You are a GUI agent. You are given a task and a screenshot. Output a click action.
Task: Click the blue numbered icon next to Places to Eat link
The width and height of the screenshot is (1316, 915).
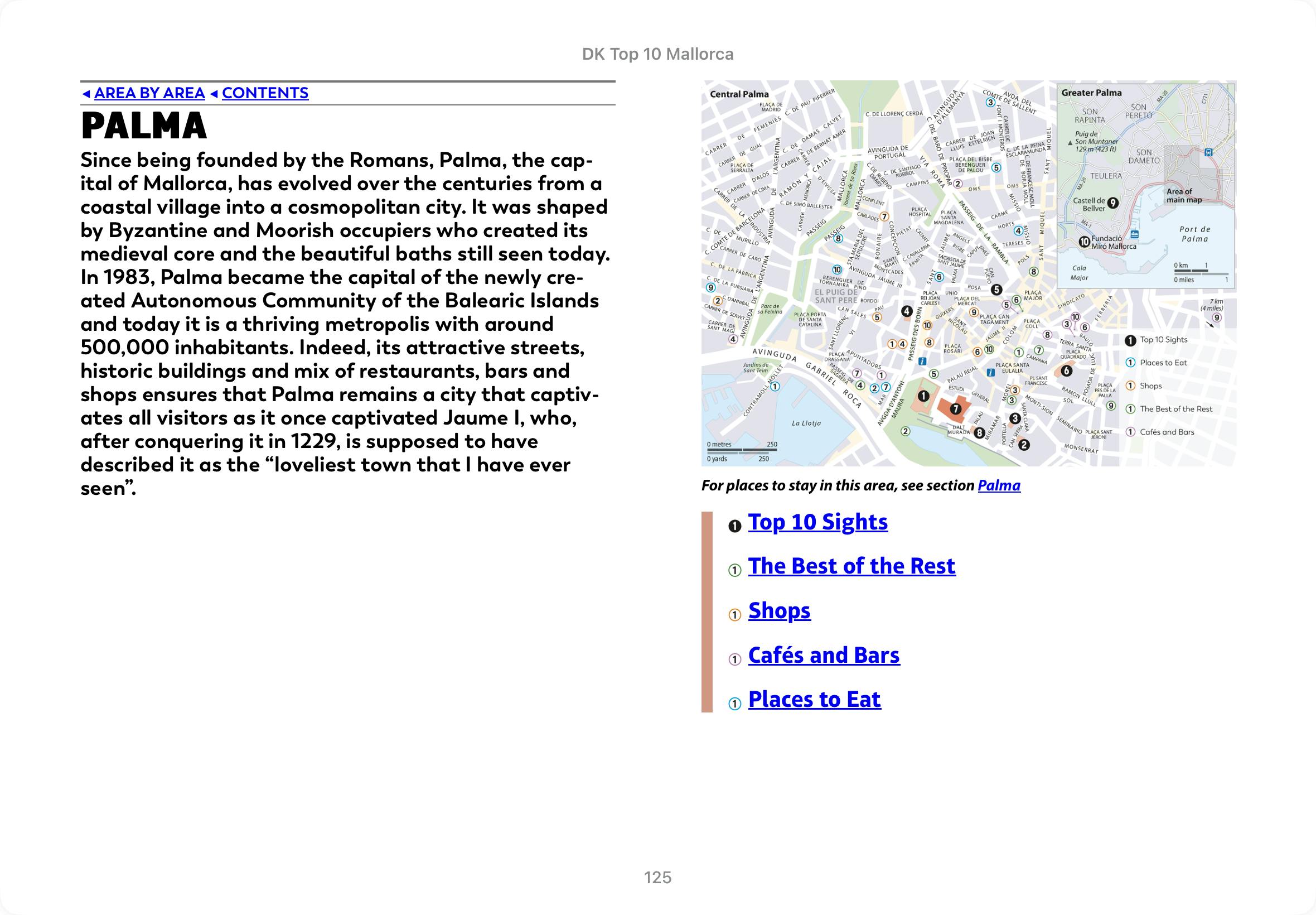point(734,704)
